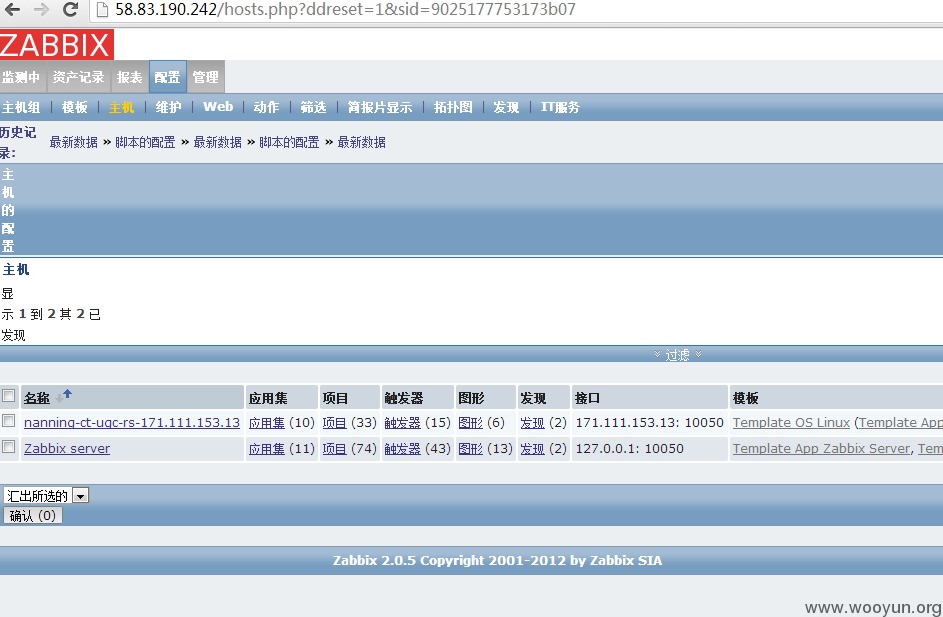
Task: Go to 动作 submenu
Action: [266, 107]
